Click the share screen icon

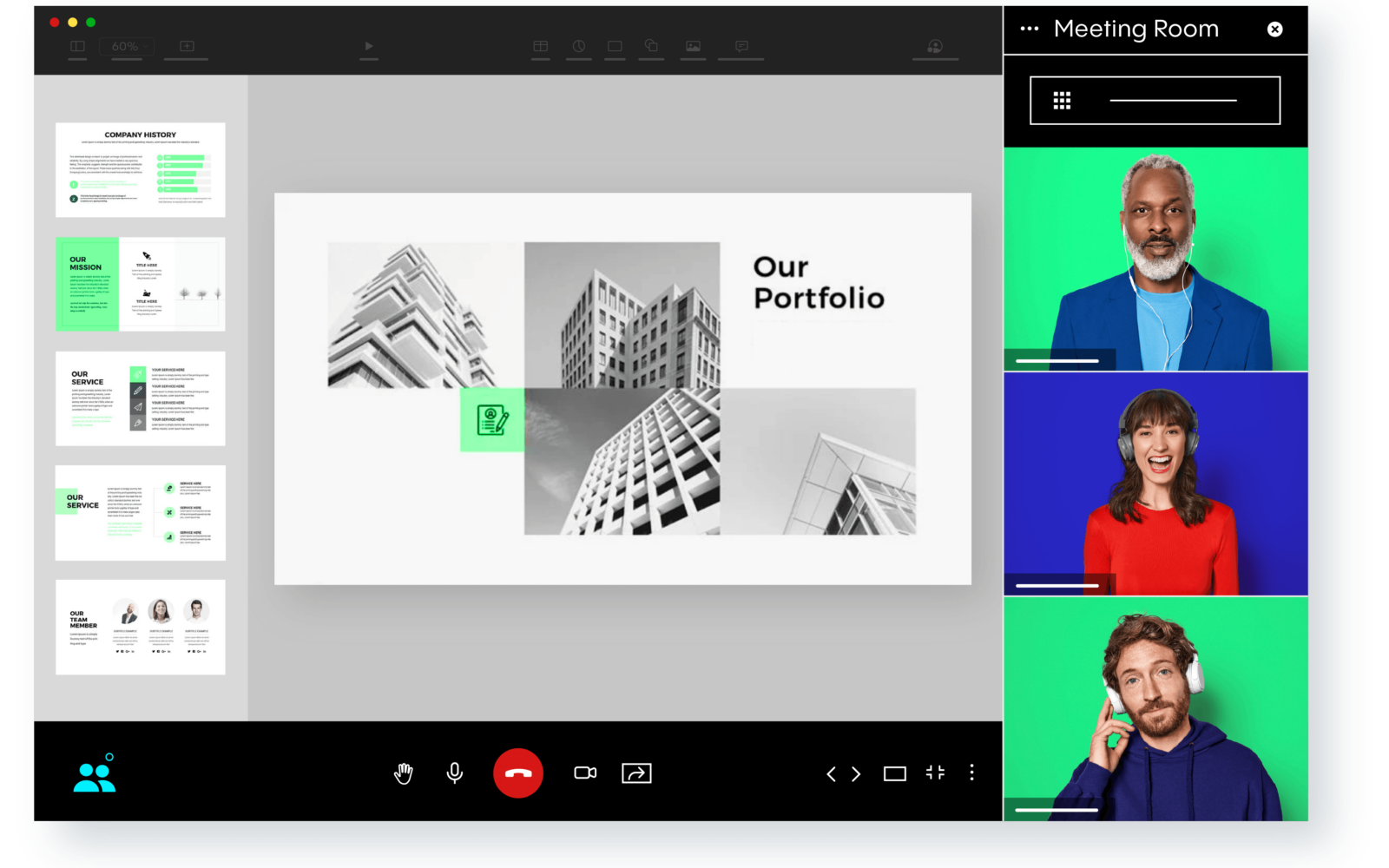pos(636,773)
